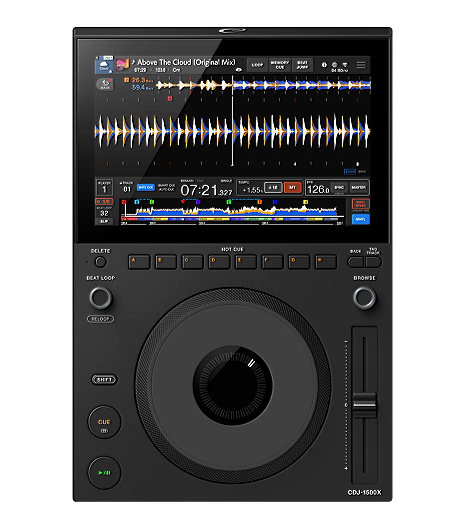Viewport: 470px width, 530px height.
Task: Tap the globe network icon
Action: (x=335, y=65)
